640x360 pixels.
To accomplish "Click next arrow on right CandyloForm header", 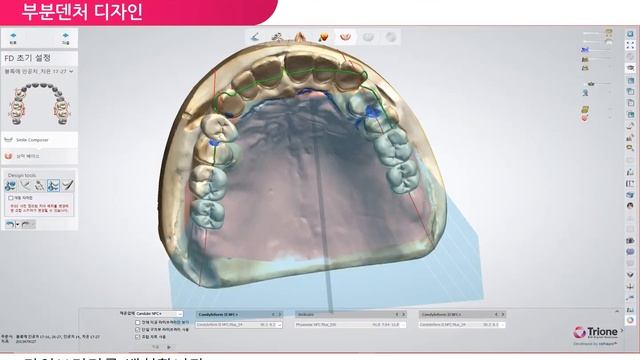I will pyautogui.click(x=503, y=314).
